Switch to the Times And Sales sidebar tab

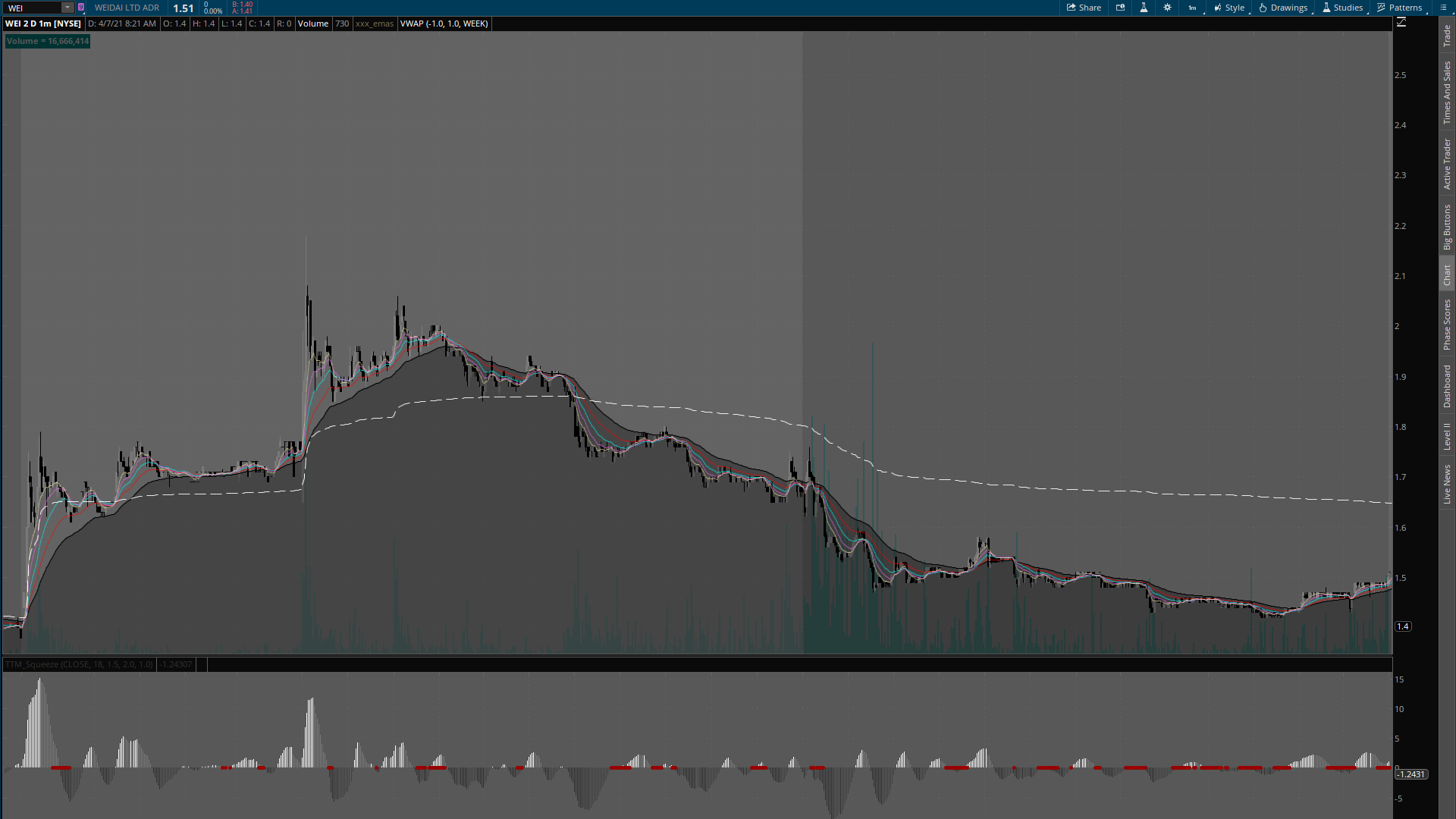click(1447, 93)
